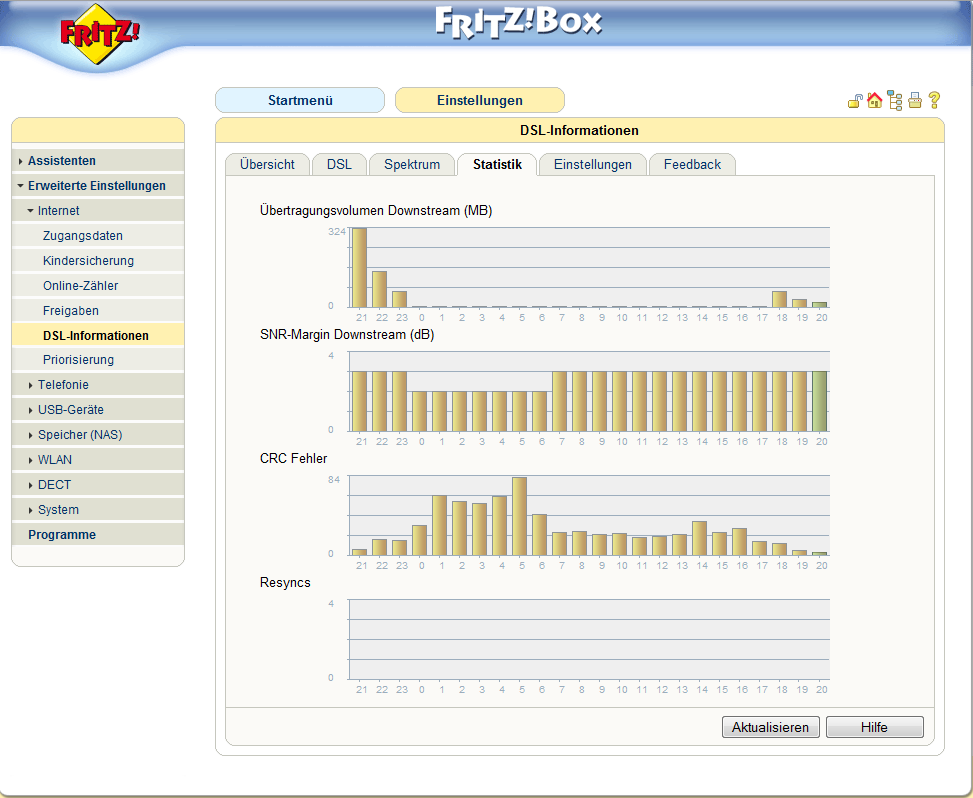The height and width of the screenshot is (798, 973).
Task: Click the Aktualisieren button
Action: click(x=770, y=727)
